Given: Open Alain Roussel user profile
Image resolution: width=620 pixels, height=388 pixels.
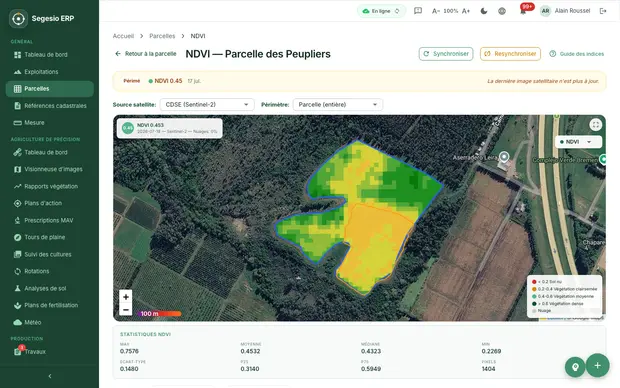Looking at the screenshot, I should click(x=565, y=11).
